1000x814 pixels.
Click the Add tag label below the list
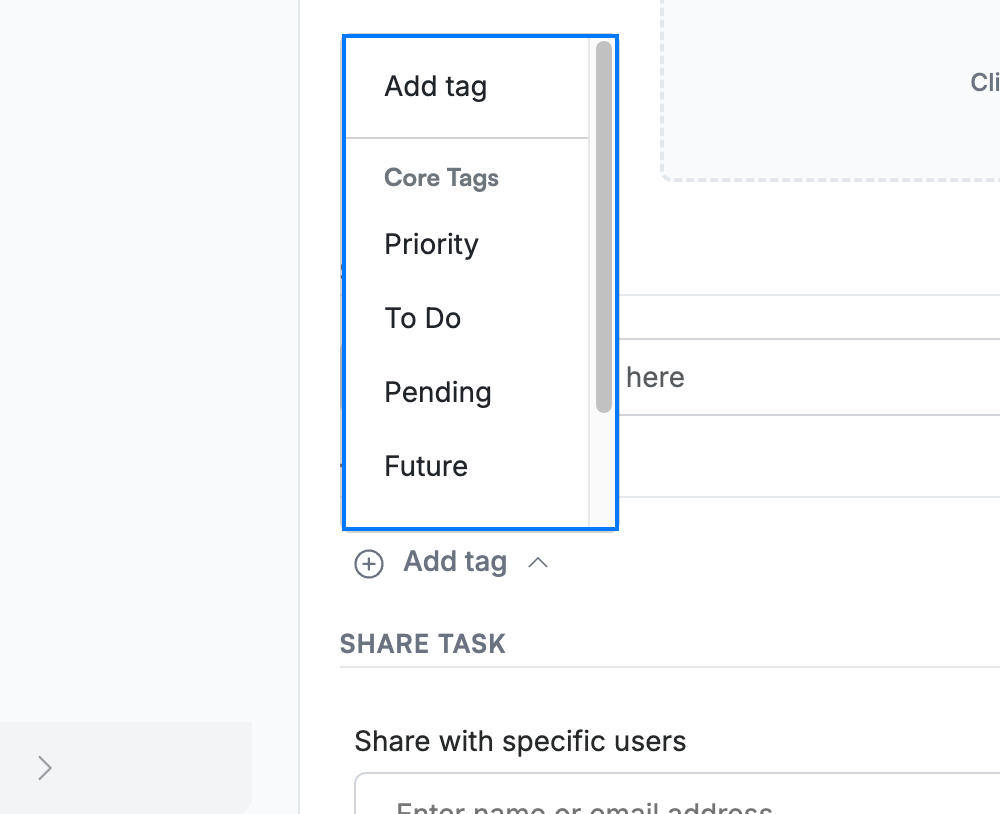455,563
